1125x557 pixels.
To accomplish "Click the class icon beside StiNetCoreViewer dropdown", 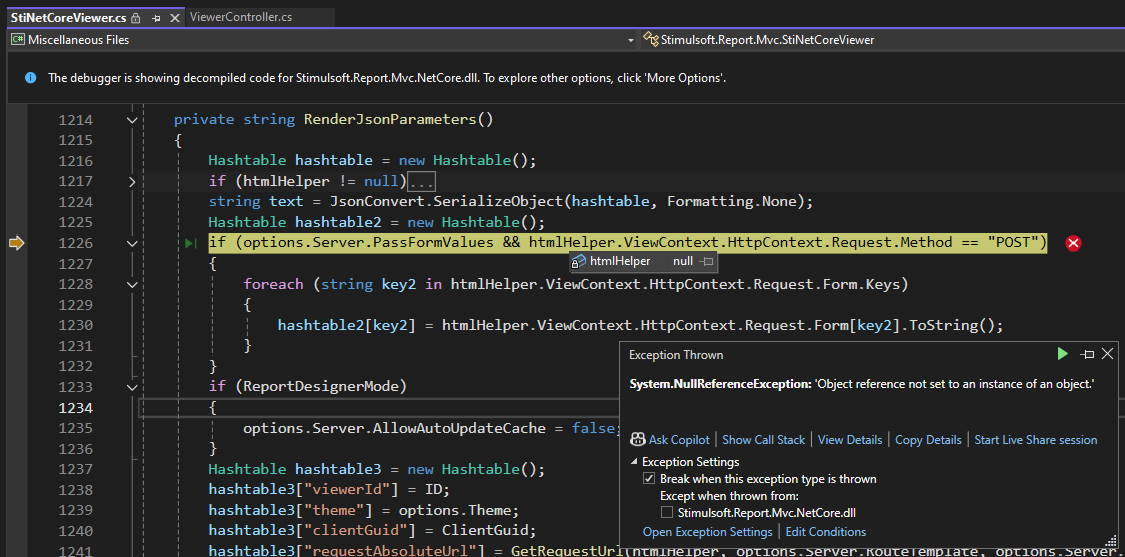I will coord(651,39).
